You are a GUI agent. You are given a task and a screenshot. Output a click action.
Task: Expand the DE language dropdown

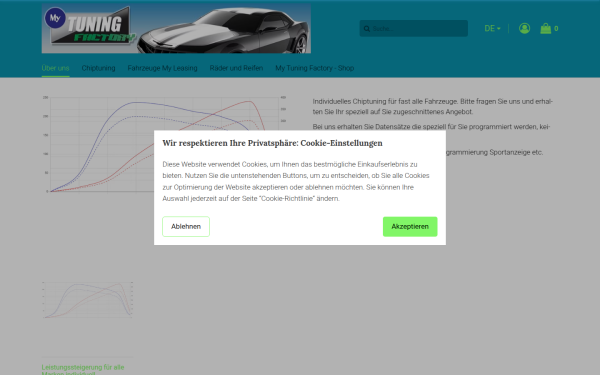(492, 29)
